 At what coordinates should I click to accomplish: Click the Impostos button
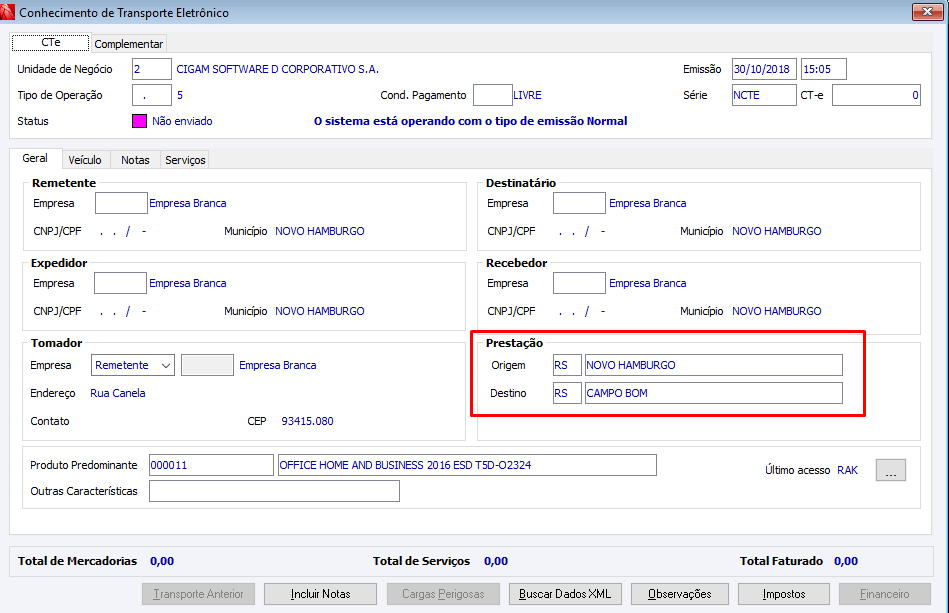(784, 594)
